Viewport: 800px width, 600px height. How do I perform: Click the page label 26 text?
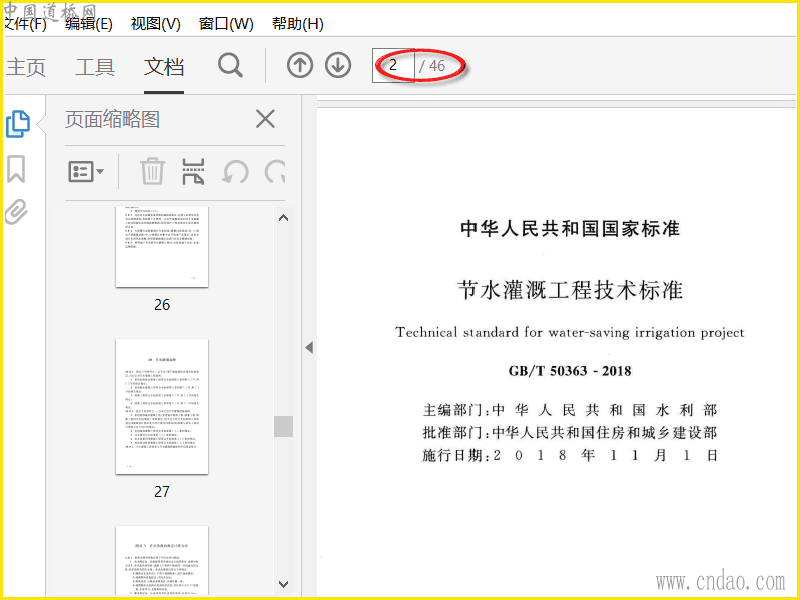click(x=162, y=305)
